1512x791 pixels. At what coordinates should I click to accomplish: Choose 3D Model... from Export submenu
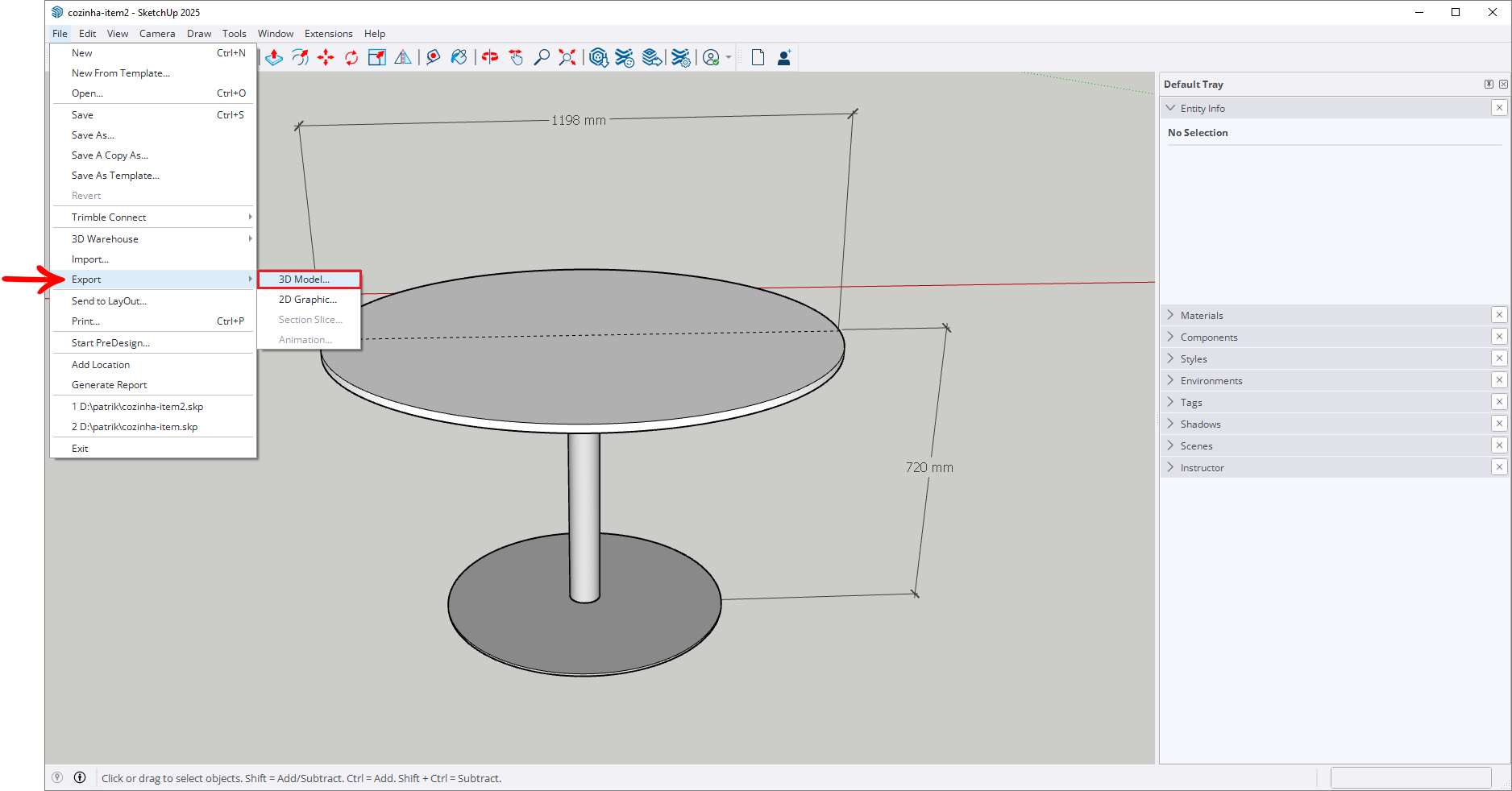click(309, 280)
